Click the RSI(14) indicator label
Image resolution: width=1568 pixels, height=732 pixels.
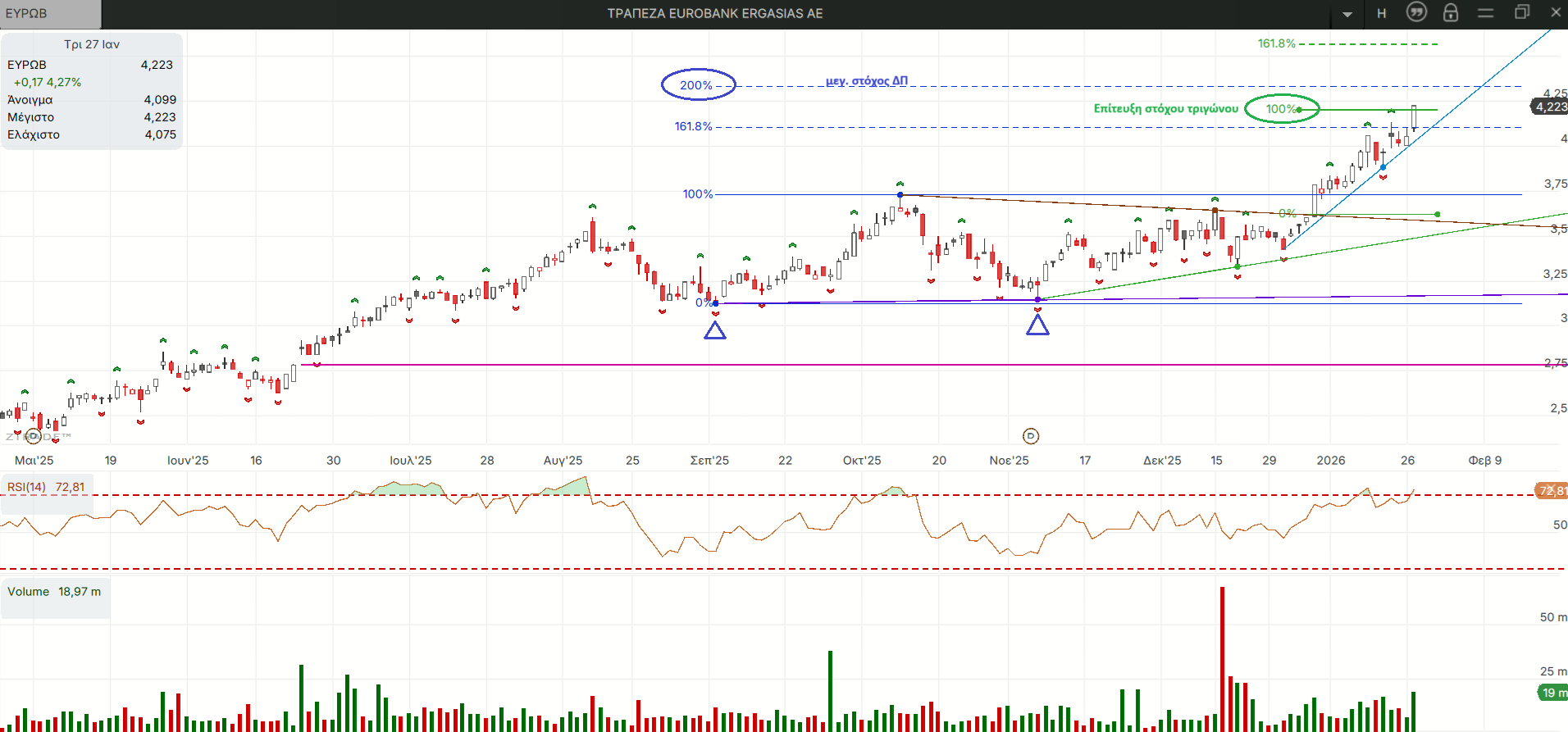point(46,487)
